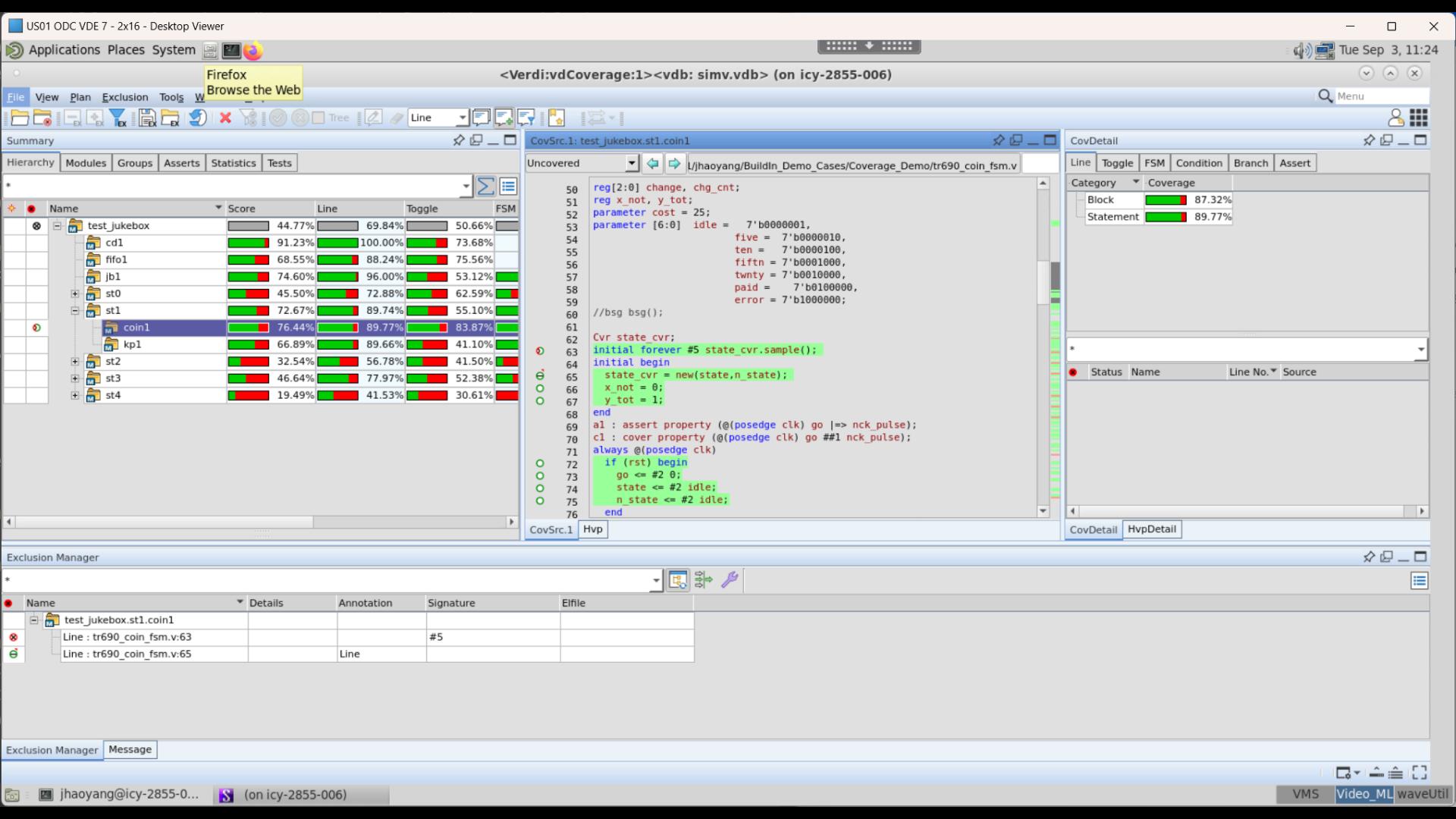
Task: Click the exclusion review icon next to filter box
Action: click(678, 581)
